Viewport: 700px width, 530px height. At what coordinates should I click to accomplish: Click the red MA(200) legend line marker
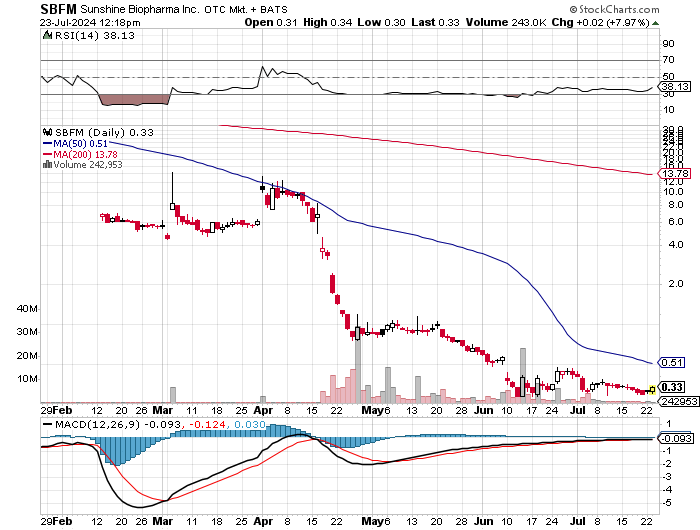[x=47, y=154]
